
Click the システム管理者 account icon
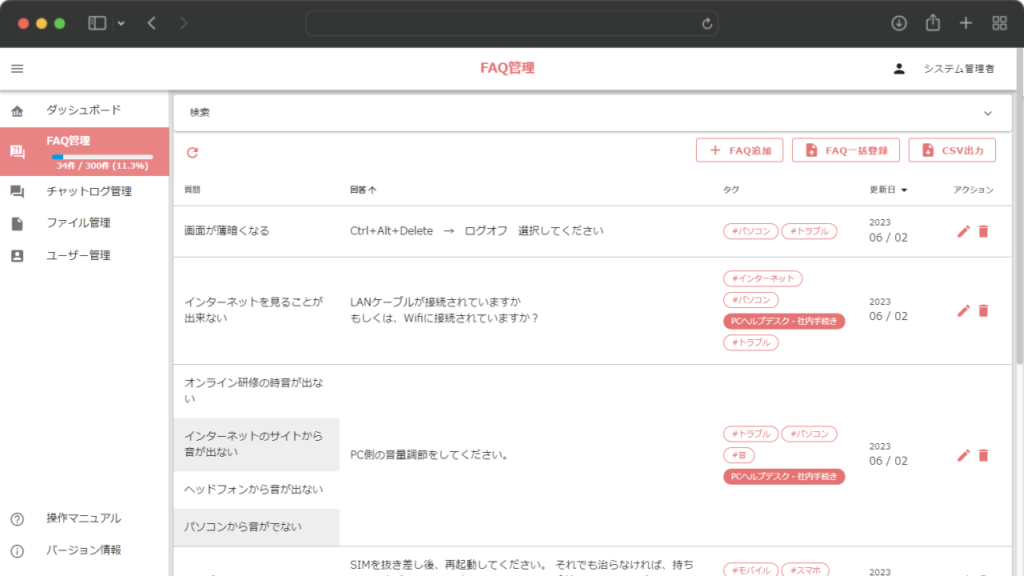pos(902,69)
